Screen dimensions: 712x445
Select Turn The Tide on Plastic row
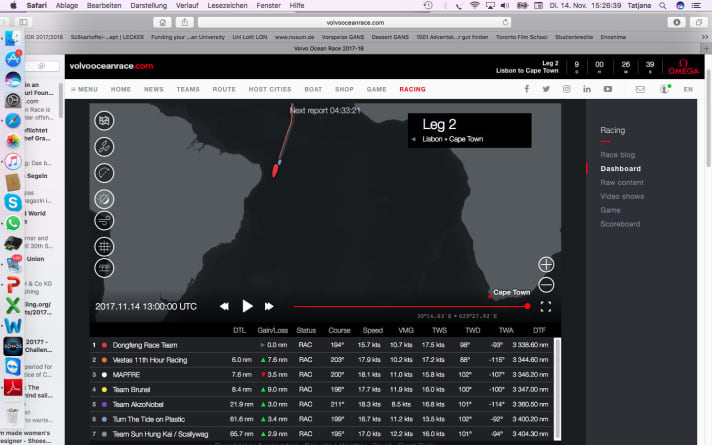pyautogui.click(x=321, y=419)
